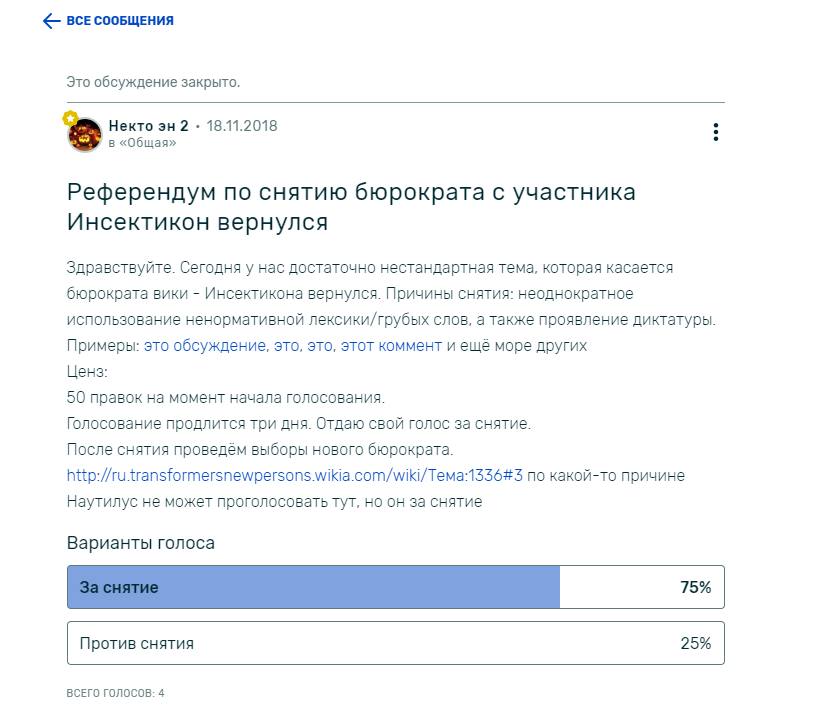Click the referendum post title heading
Image resolution: width=813 pixels, height=721 pixels.
point(351,207)
